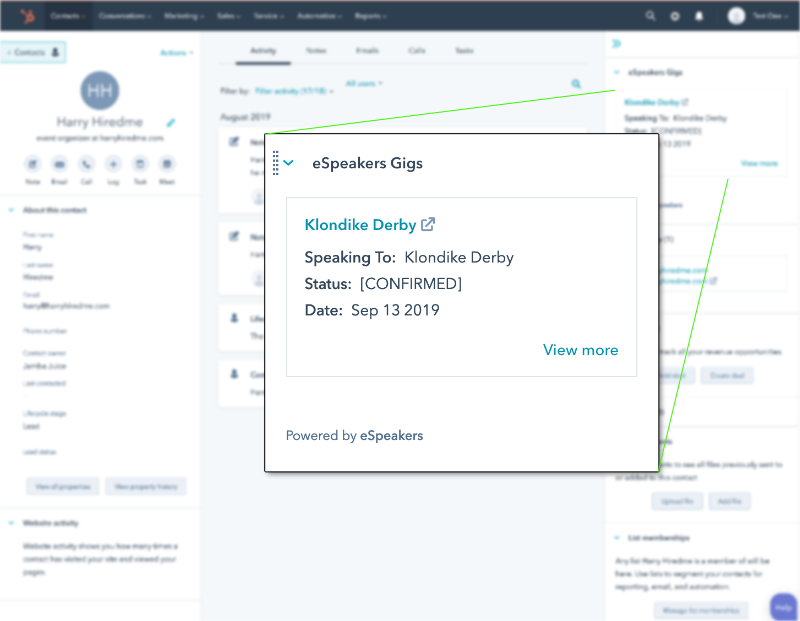Click the Meet action icon
The image size is (800, 621).
167,164
